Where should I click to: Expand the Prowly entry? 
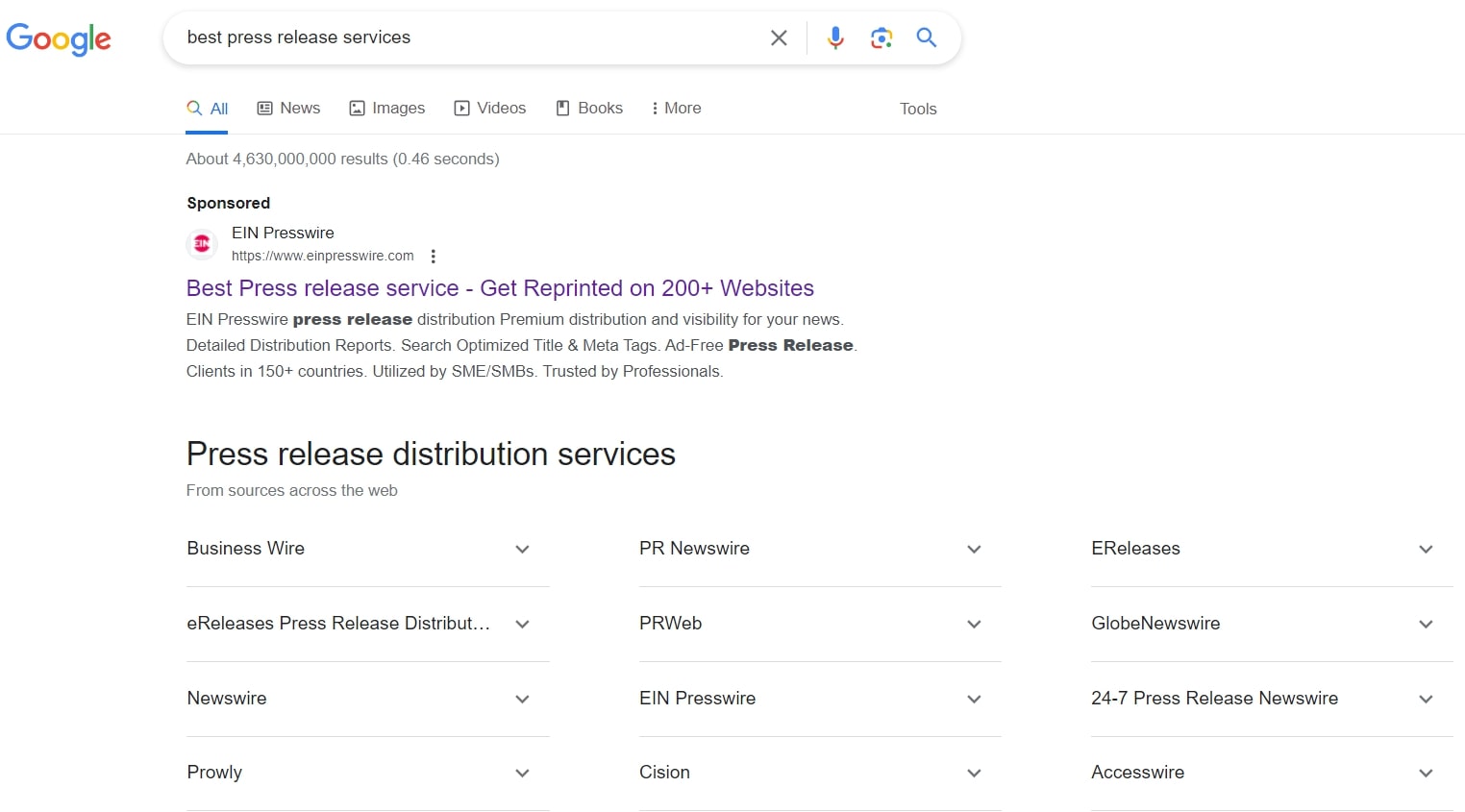tap(367, 773)
